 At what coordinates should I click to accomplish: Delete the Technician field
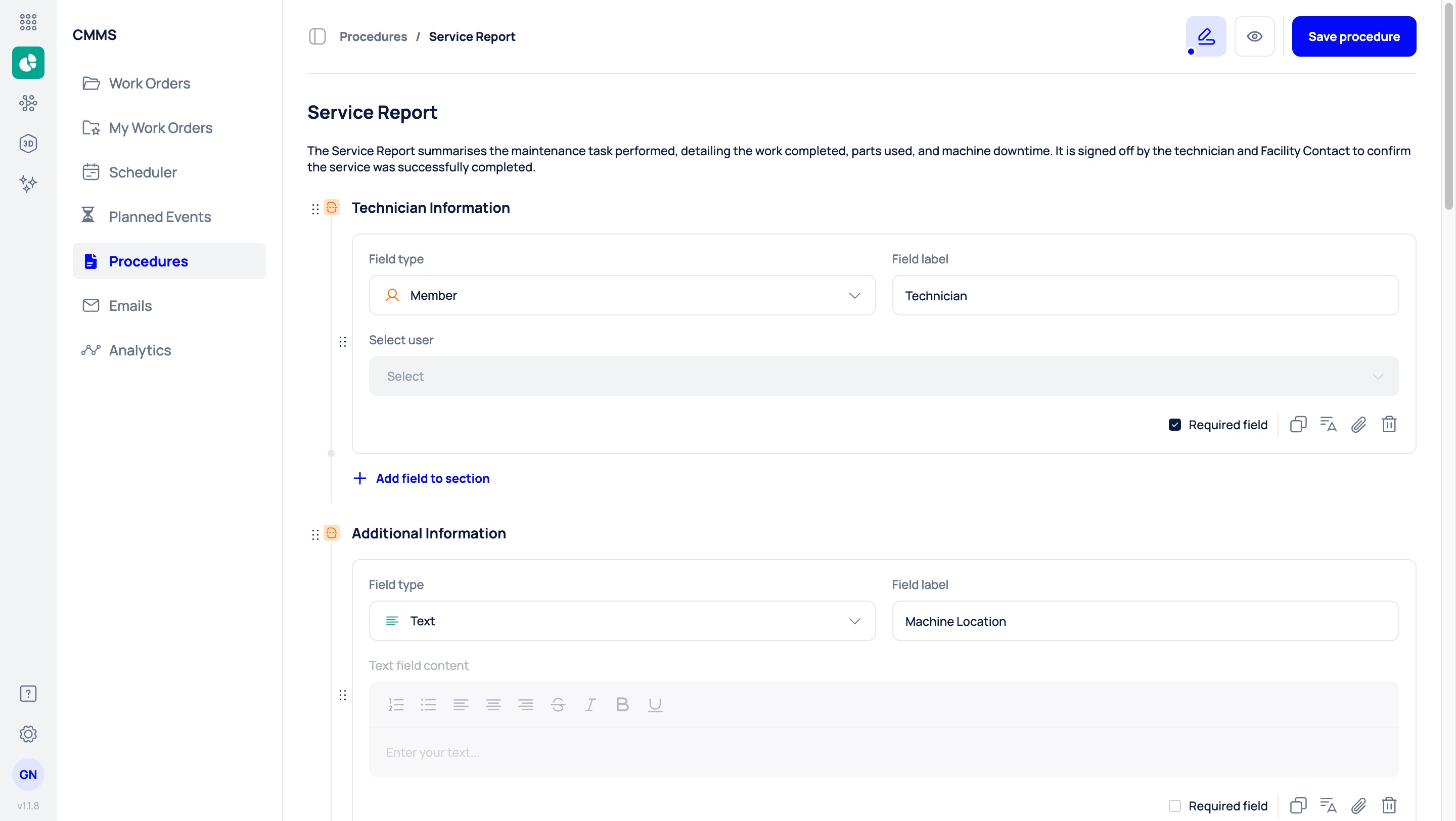coord(1389,424)
